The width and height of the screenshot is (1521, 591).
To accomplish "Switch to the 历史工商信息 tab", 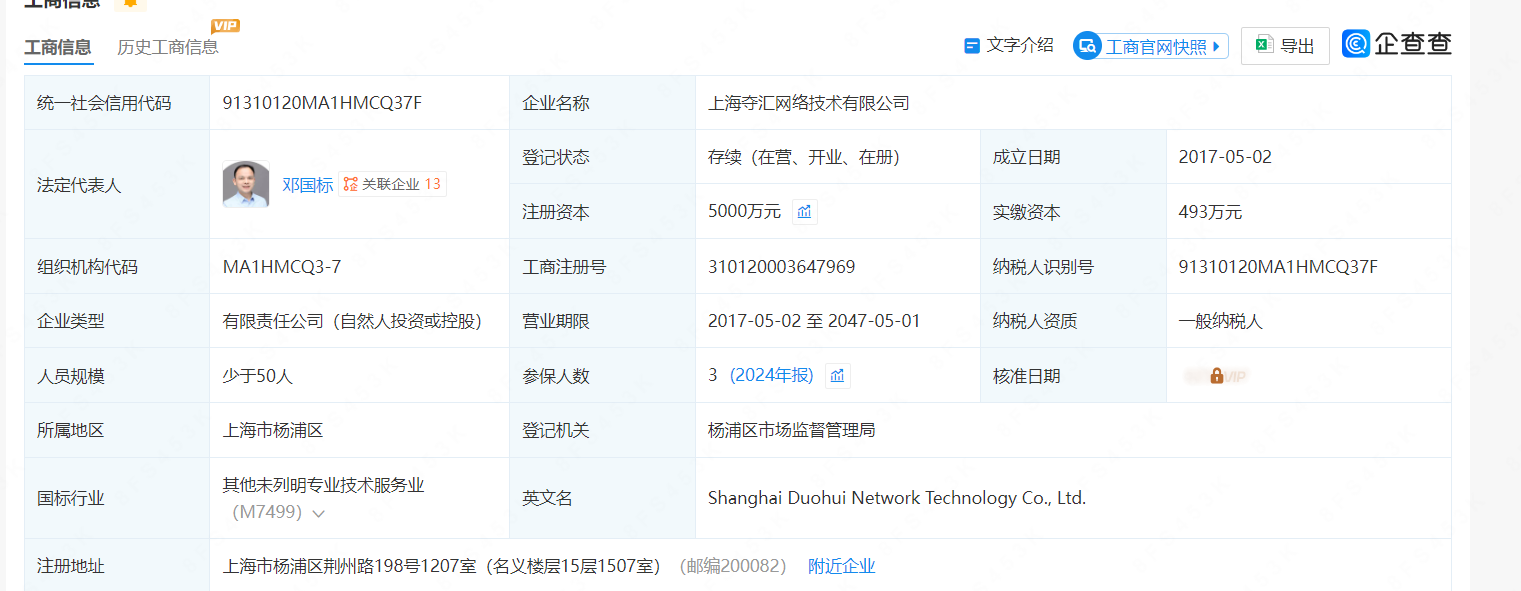I will 168,47.
